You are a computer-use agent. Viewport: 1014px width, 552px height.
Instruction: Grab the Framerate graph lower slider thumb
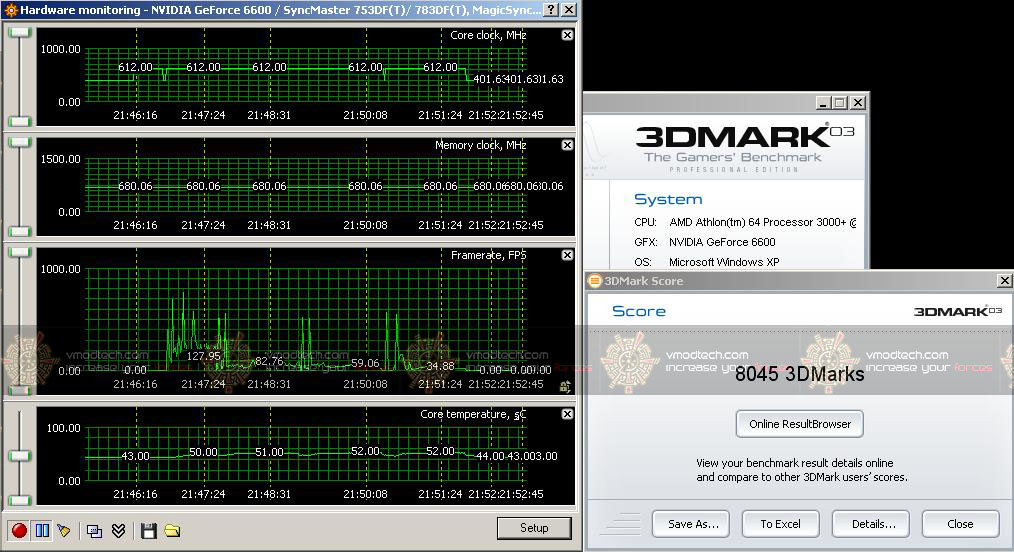click(19, 390)
